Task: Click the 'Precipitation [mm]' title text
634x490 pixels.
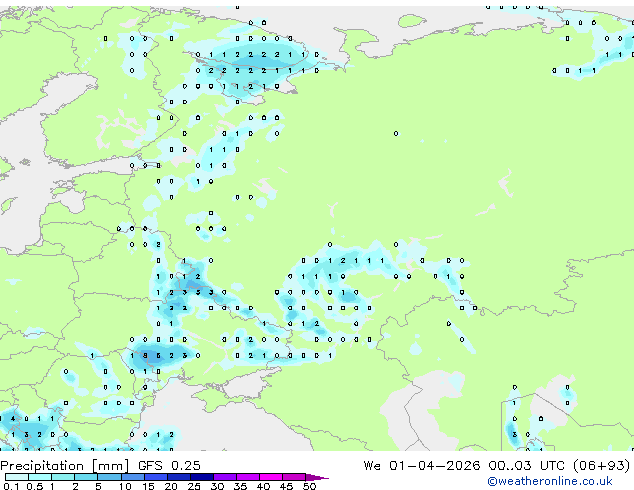Action: point(65,466)
